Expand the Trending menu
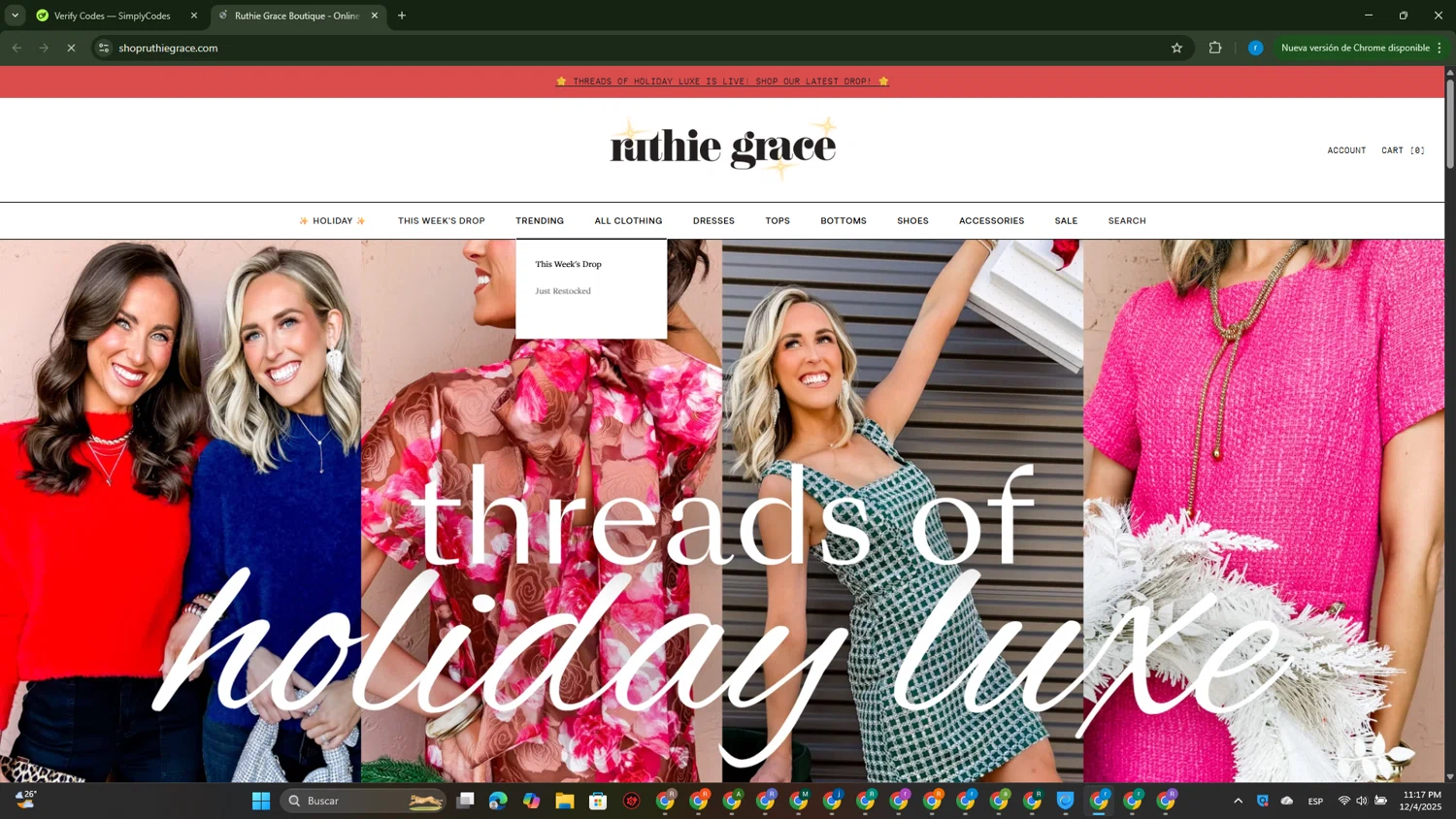Viewport: 1456px width, 819px height. (x=540, y=221)
